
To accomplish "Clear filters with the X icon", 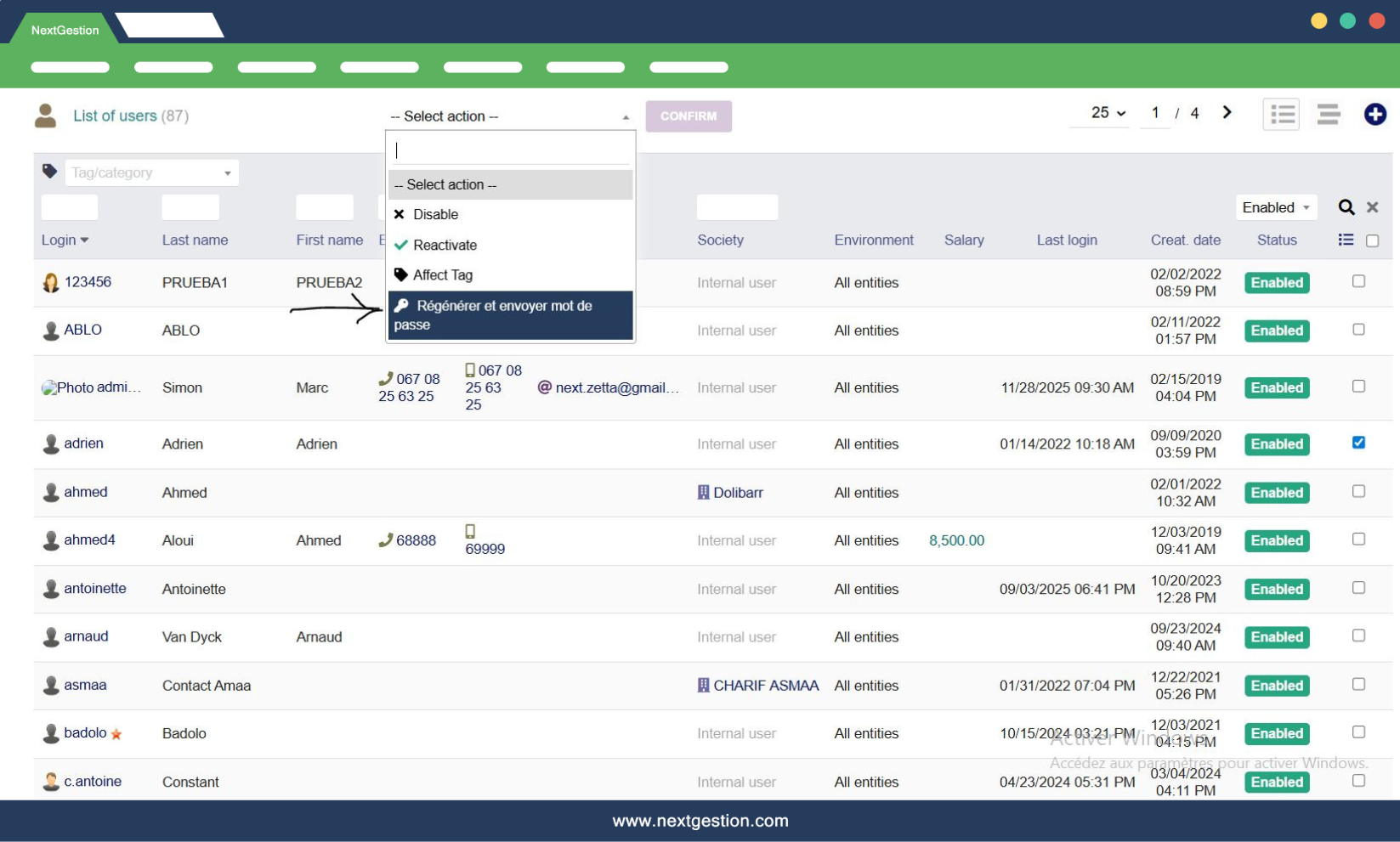I will (1372, 207).
